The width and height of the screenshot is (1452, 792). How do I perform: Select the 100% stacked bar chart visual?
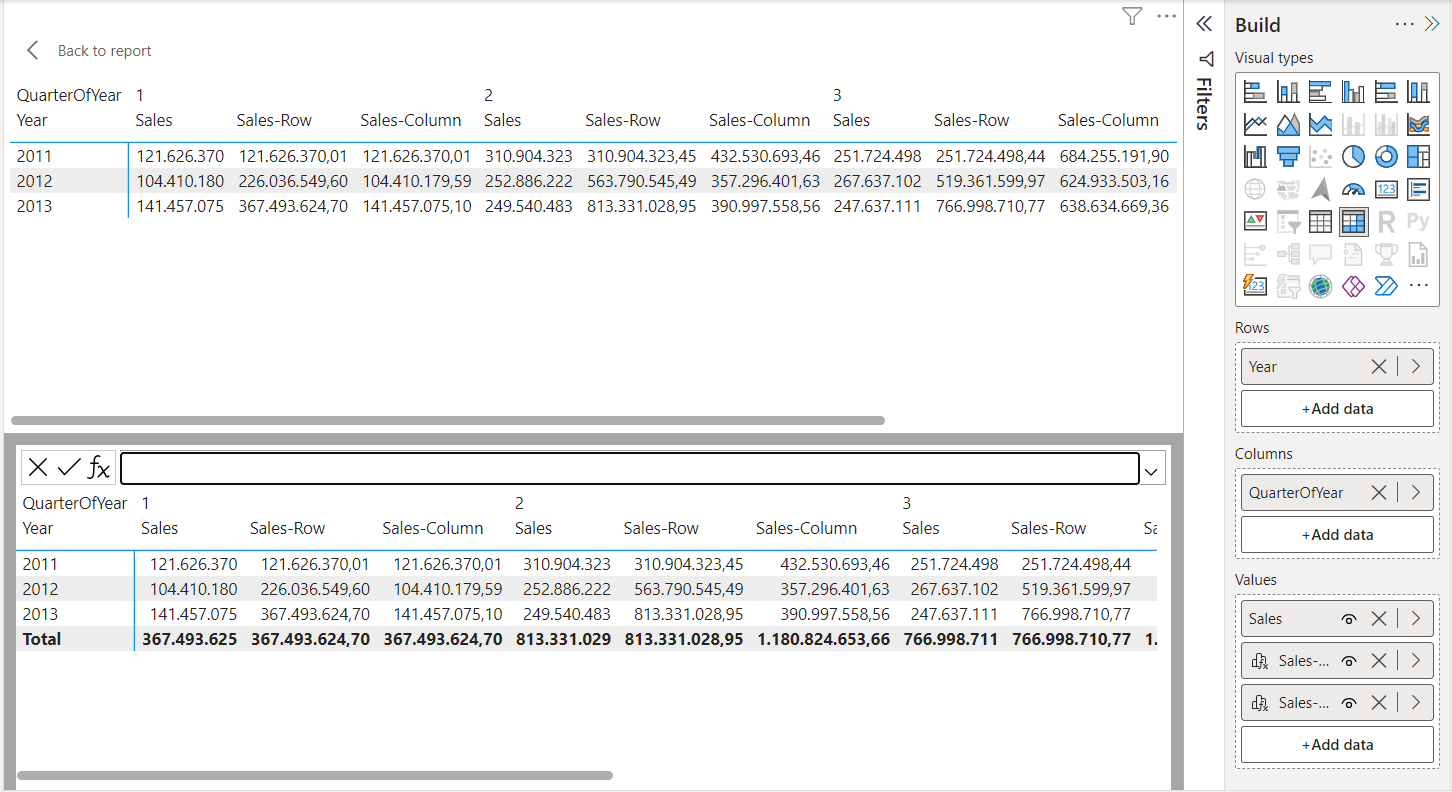click(1386, 92)
